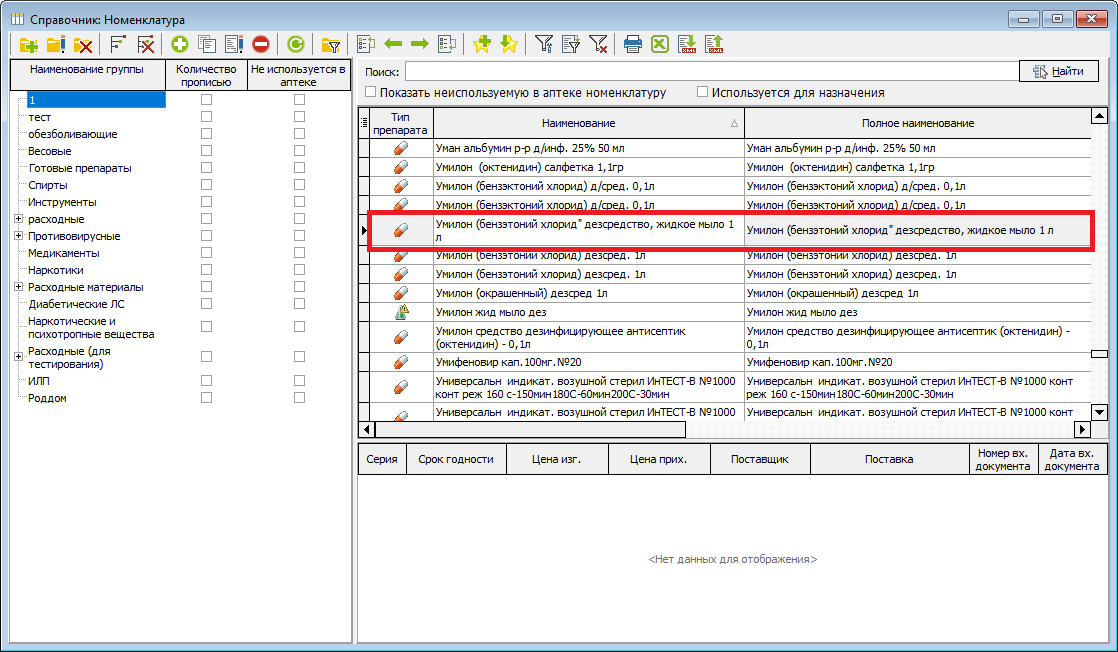This screenshot has height=652, width=1118.
Task: Clear the filter with funnel-cross icon
Action: (x=598, y=44)
